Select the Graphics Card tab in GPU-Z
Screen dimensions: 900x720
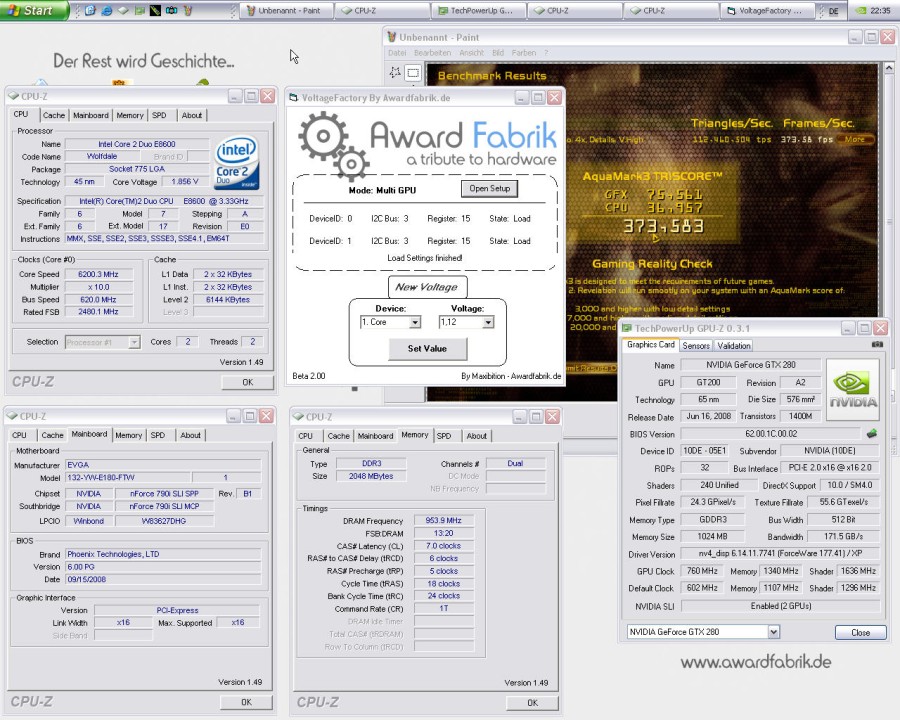[650, 344]
